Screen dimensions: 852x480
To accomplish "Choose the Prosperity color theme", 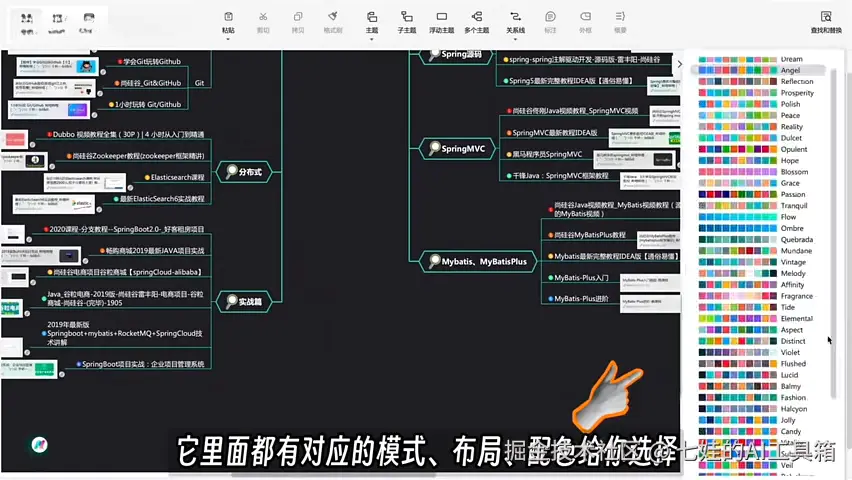I will pyautogui.click(x=756, y=93).
